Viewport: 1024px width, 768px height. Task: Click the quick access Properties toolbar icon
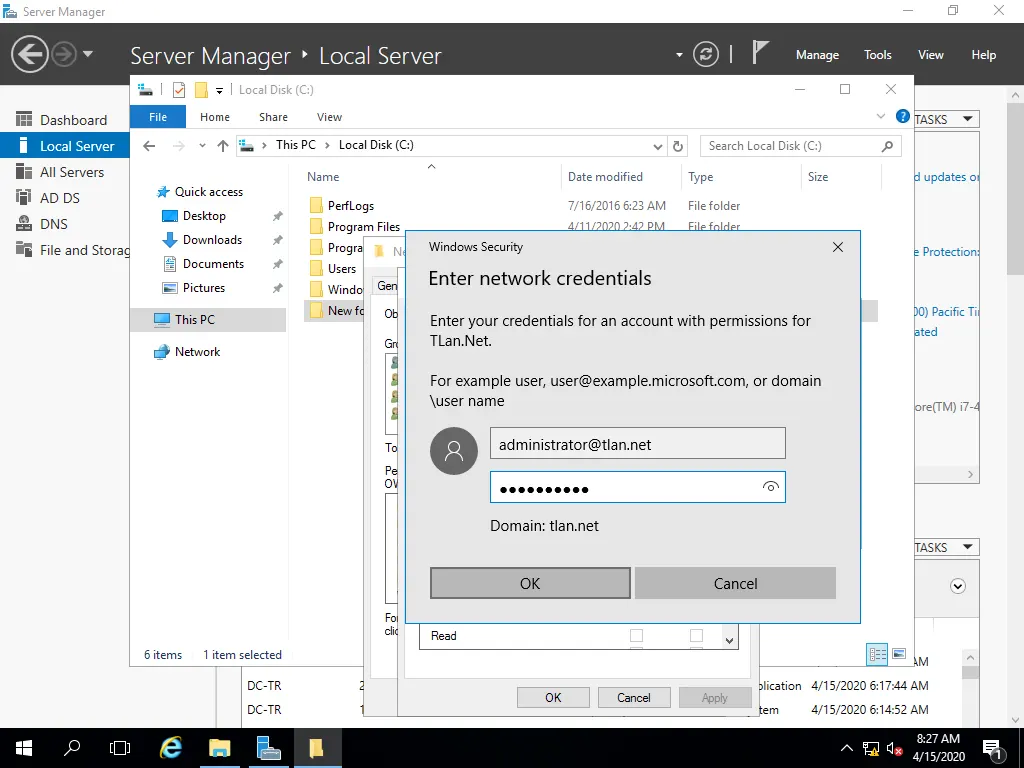[x=178, y=90]
